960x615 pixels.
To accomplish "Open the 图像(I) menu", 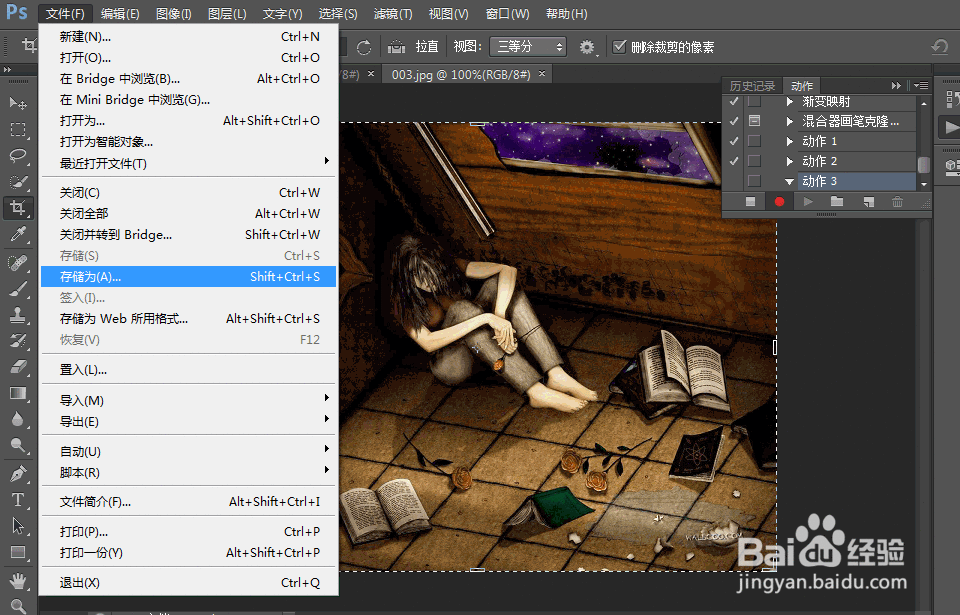I will (x=174, y=13).
